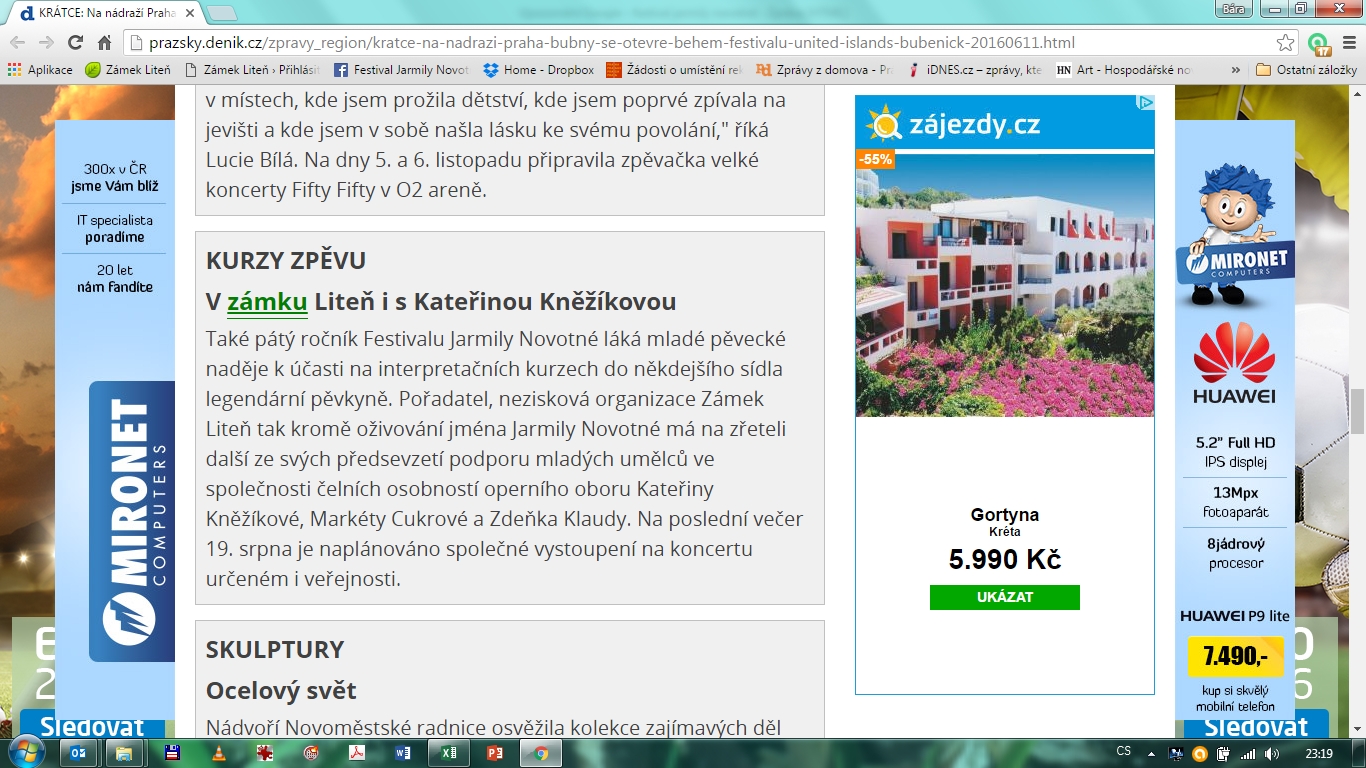Click the green UKÁZAT button
The height and width of the screenshot is (768, 1366).
[1004, 597]
